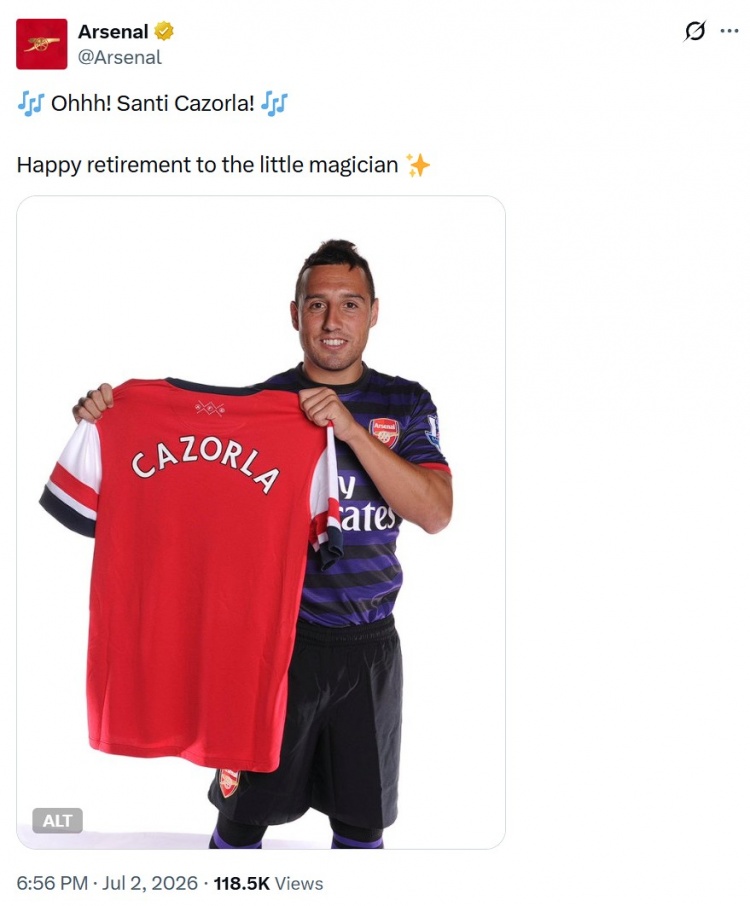Viewport: 750px width, 906px height.
Task: Click the Arsenal crest on purple jersey
Action: (x=384, y=433)
